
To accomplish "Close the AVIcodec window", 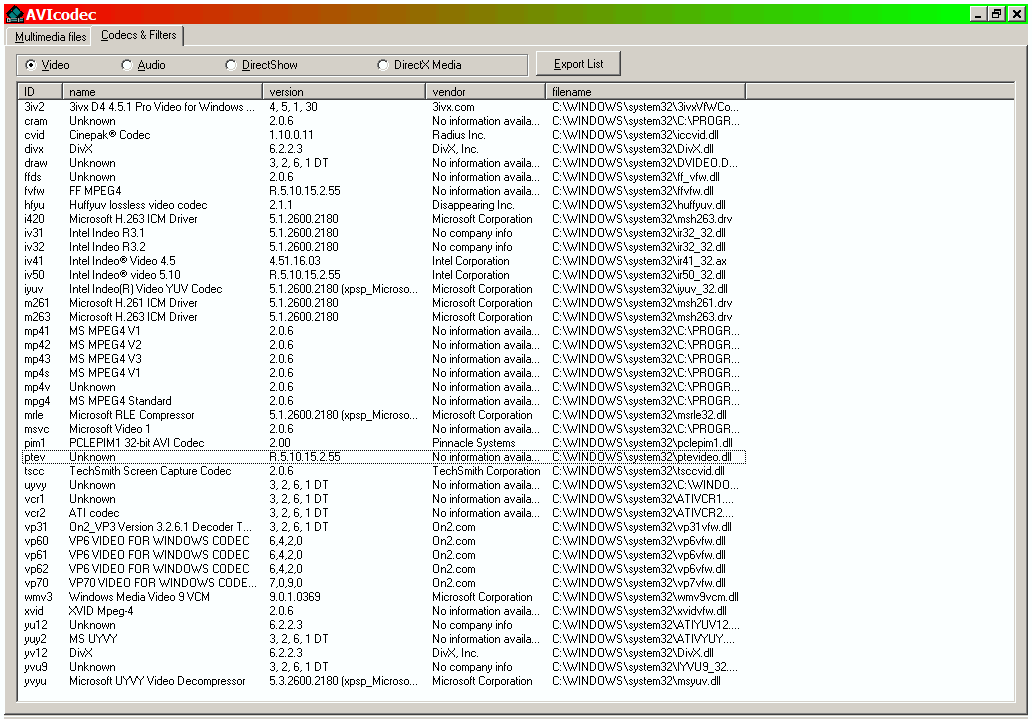I will pos(1017,14).
